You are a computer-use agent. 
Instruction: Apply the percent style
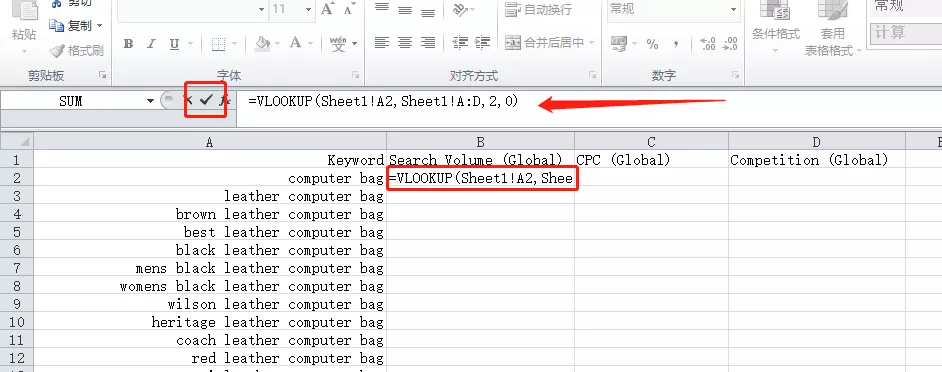652,43
